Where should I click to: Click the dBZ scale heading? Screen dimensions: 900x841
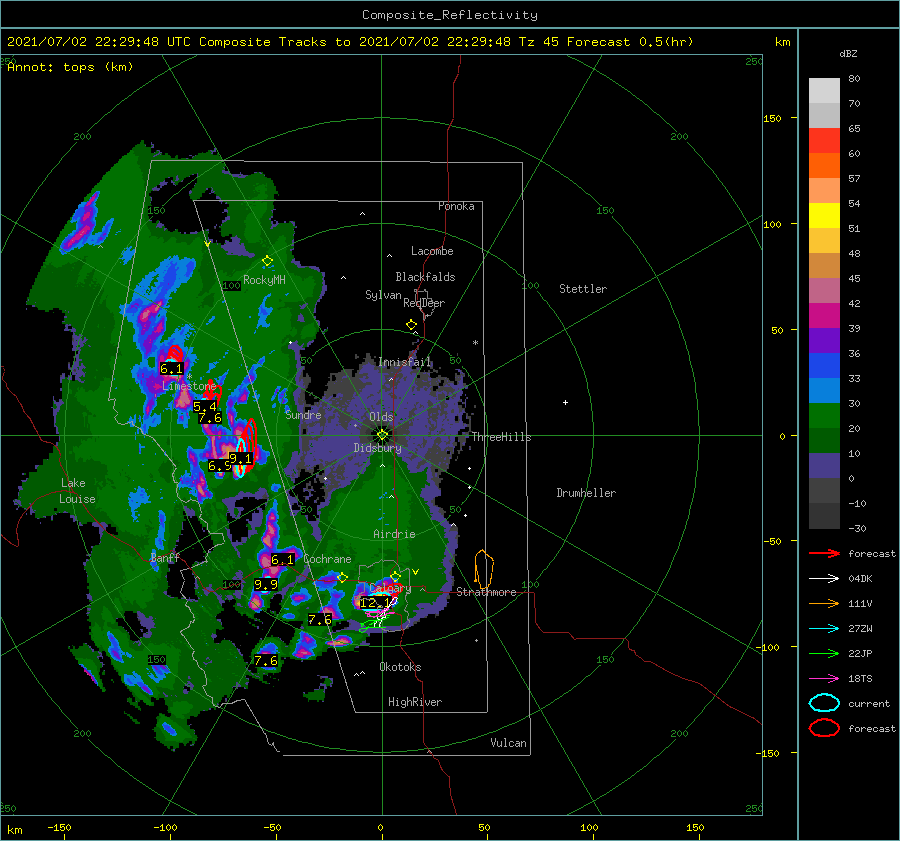point(848,53)
